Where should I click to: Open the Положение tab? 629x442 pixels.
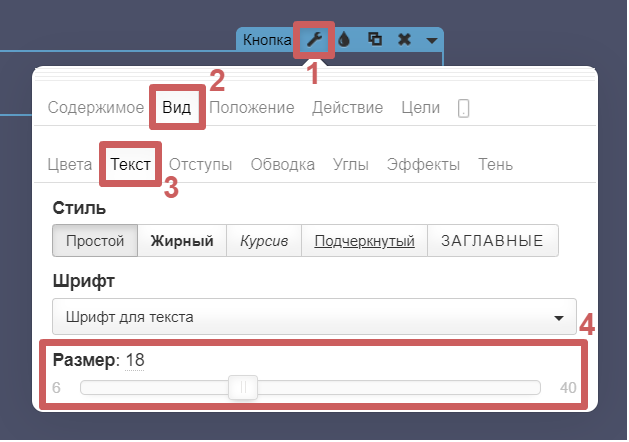[251, 108]
